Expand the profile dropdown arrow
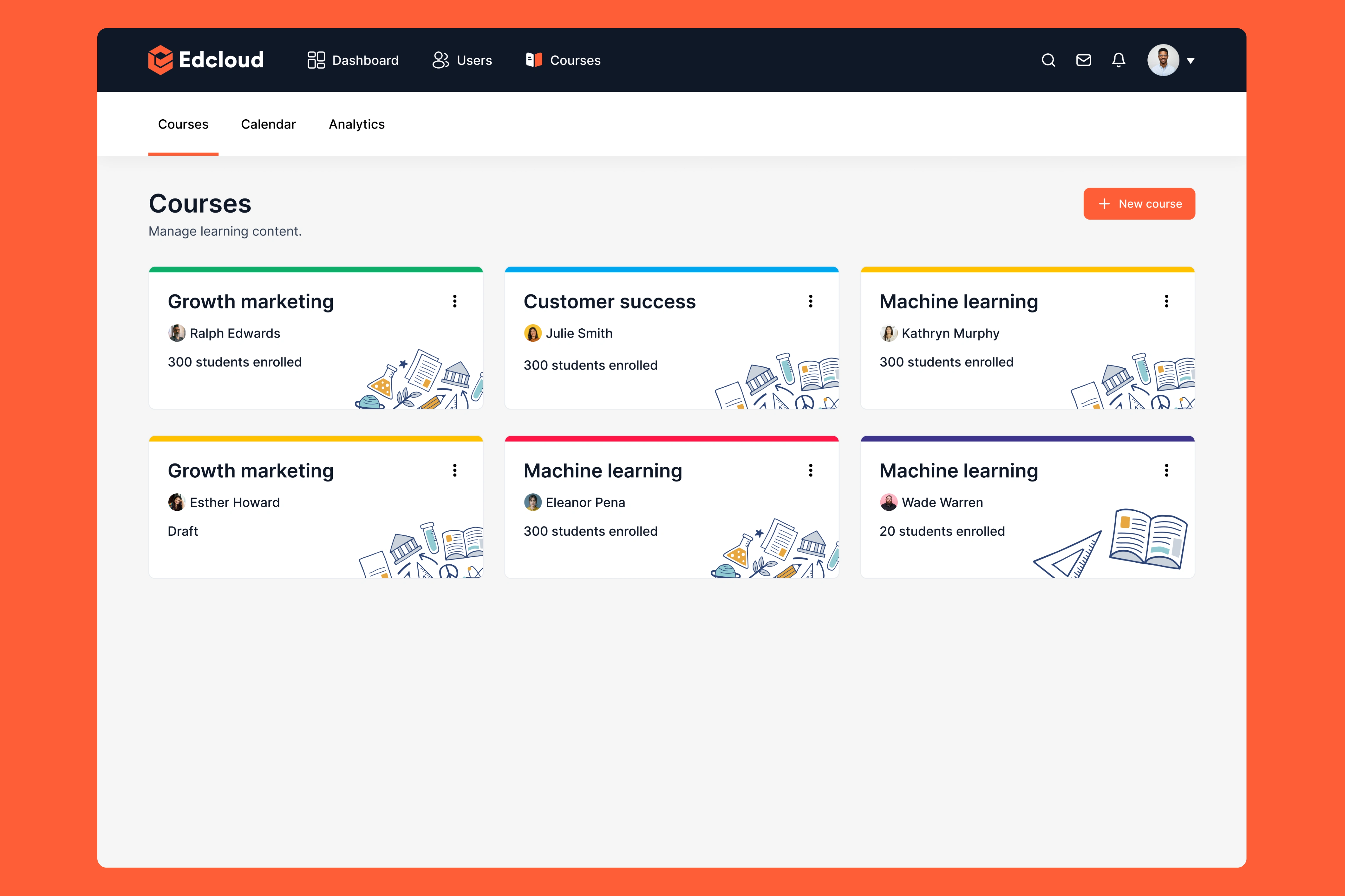The image size is (1345, 896). 1191,61
